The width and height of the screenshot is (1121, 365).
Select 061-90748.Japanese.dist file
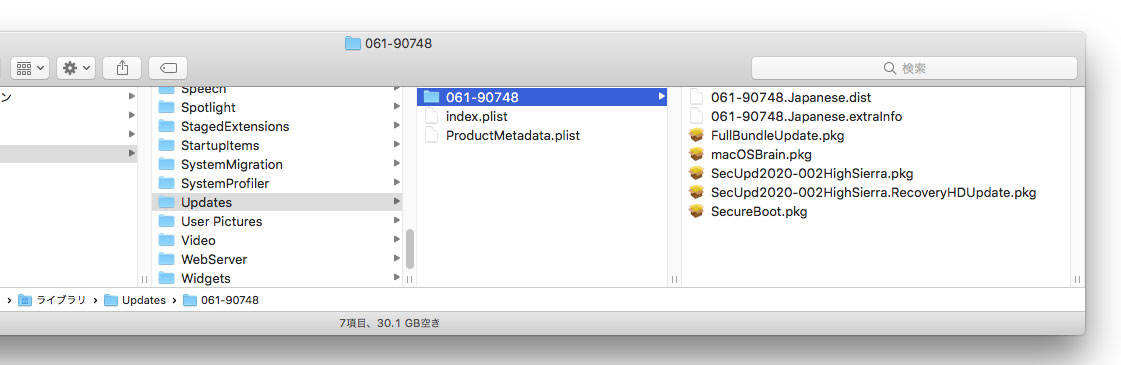791,97
